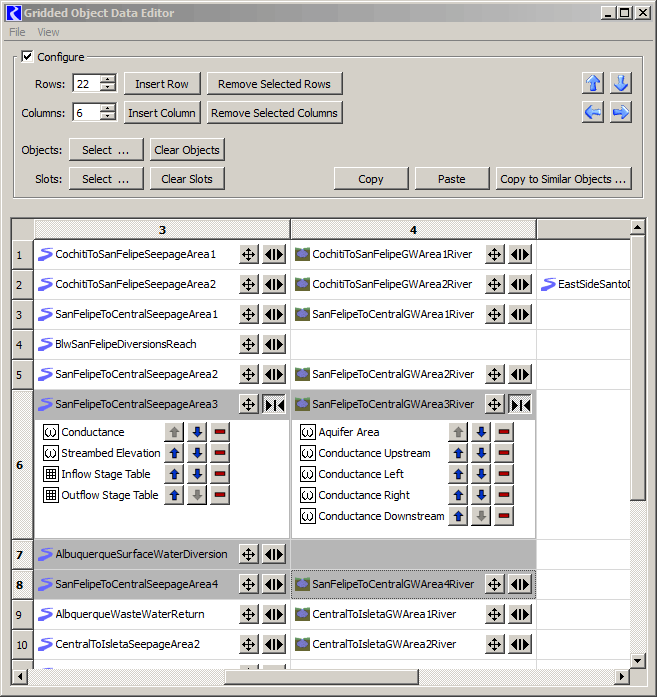Move Conductance Downstream slot up
The height and width of the screenshot is (697, 657).
(458, 516)
